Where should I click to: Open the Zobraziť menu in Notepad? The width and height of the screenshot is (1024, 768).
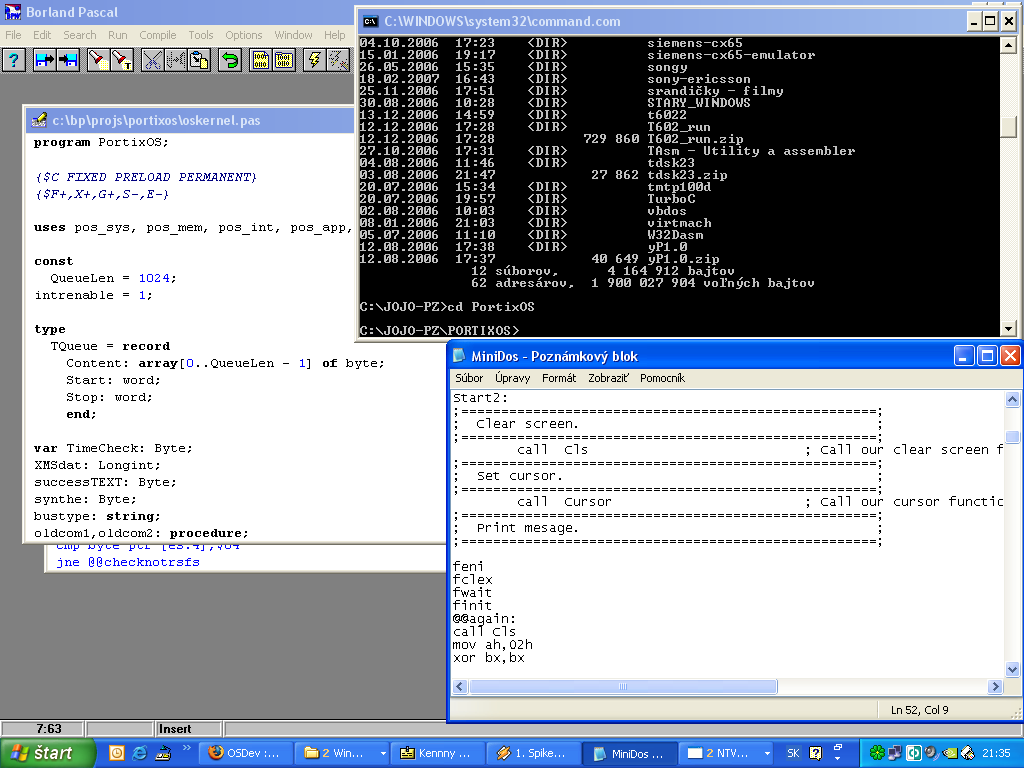click(609, 378)
